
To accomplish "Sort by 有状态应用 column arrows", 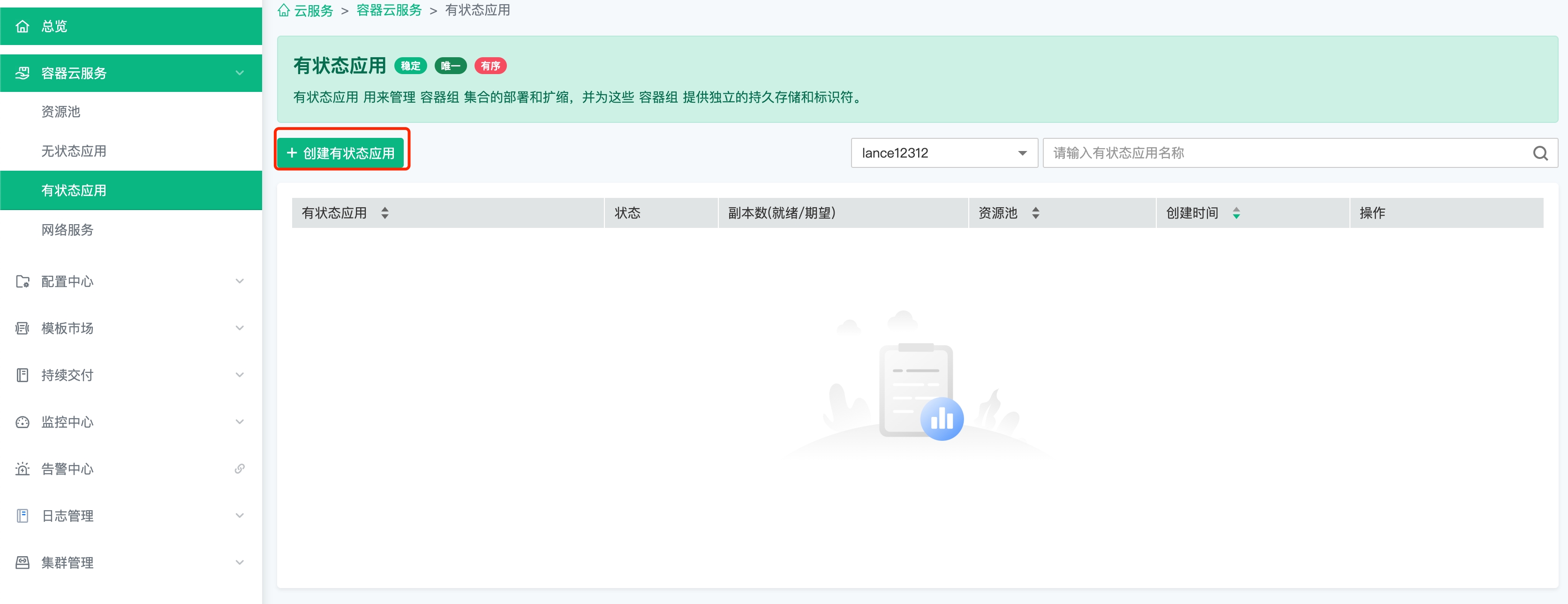I will 384,212.
